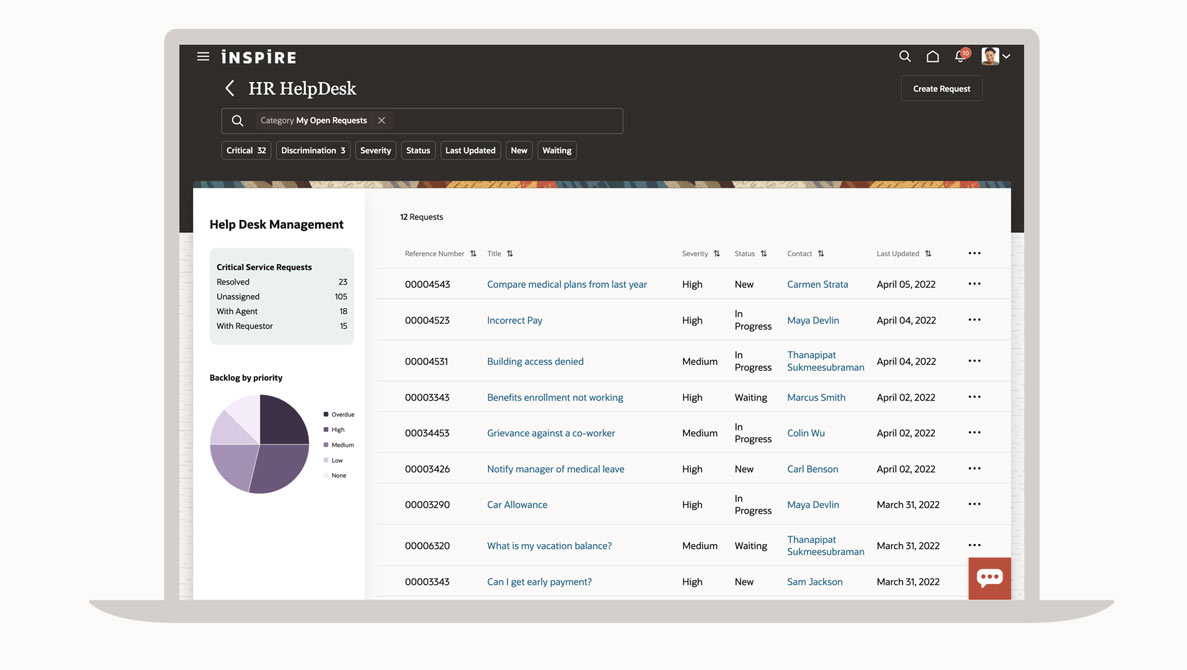Remove the My Open Requests filter
Screen dimensions: 1187x670
click(x=381, y=120)
